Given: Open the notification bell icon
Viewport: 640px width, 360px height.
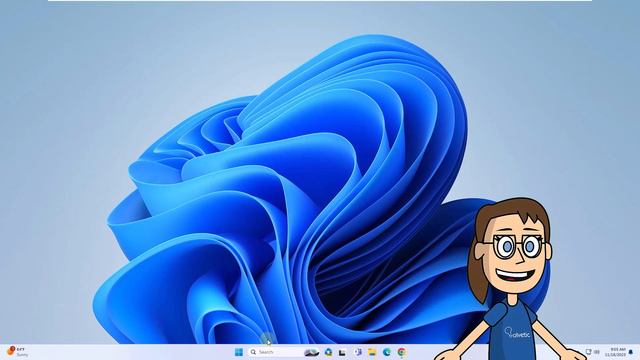Looking at the screenshot, I should click(631, 352).
